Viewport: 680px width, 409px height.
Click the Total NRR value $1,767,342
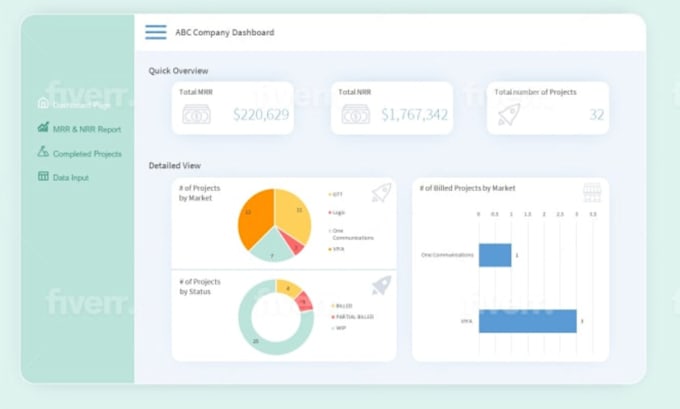click(x=415, y=115)
